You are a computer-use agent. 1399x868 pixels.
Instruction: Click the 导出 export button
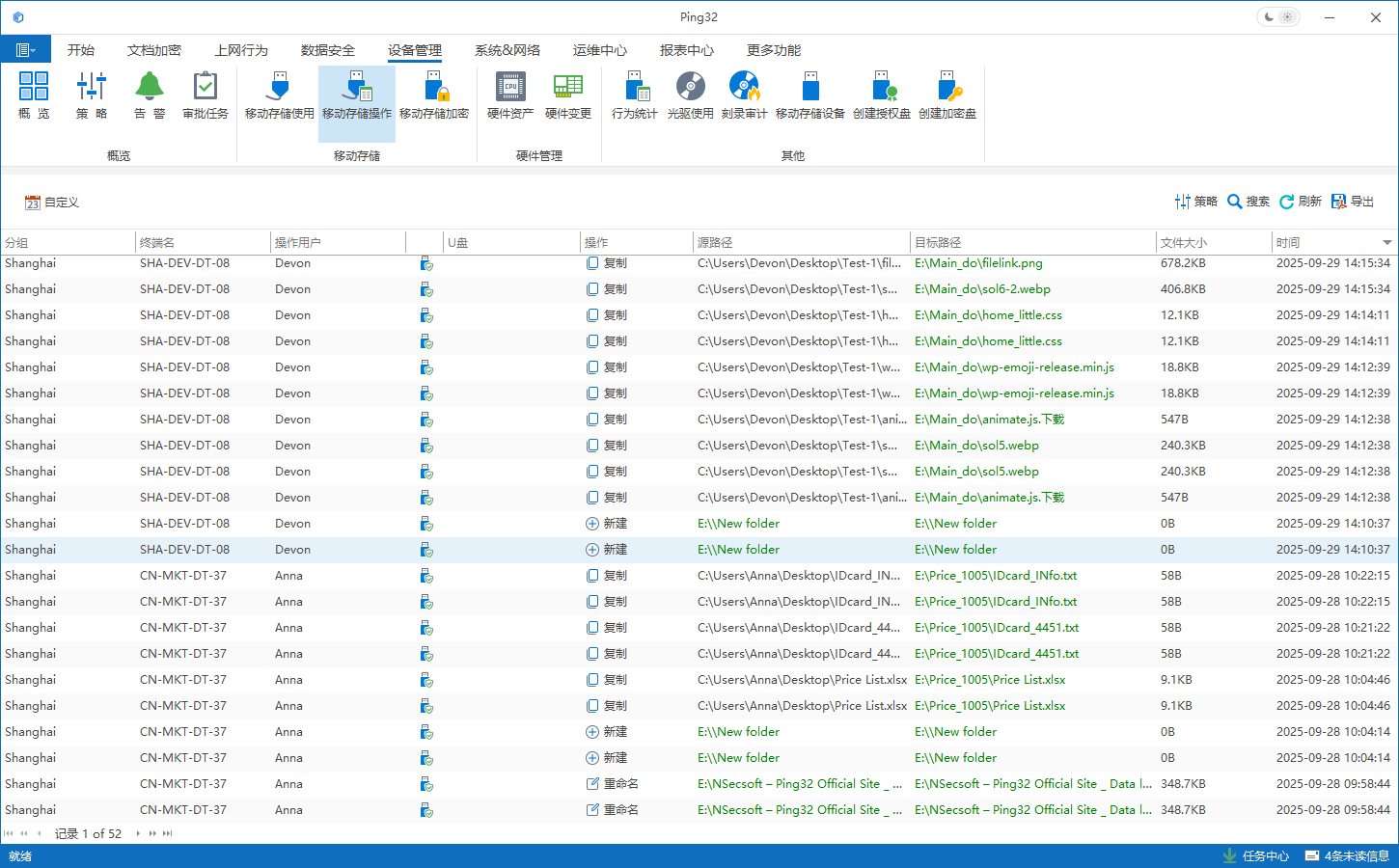1353,202
